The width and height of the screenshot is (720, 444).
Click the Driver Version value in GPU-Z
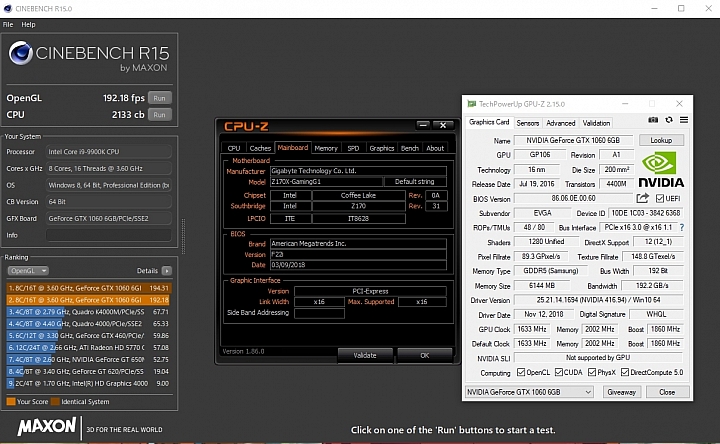tap(598, 300)
